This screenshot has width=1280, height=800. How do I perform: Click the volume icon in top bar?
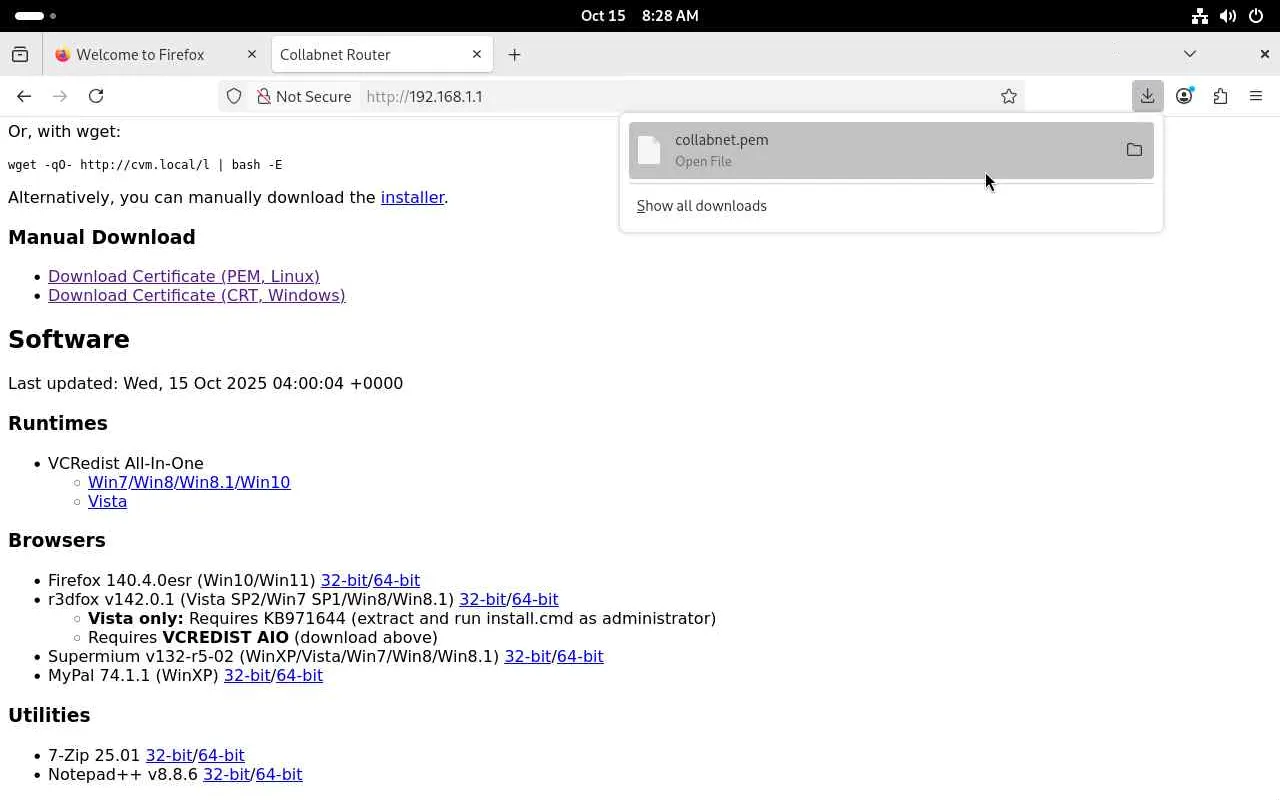coord(1228,16)
